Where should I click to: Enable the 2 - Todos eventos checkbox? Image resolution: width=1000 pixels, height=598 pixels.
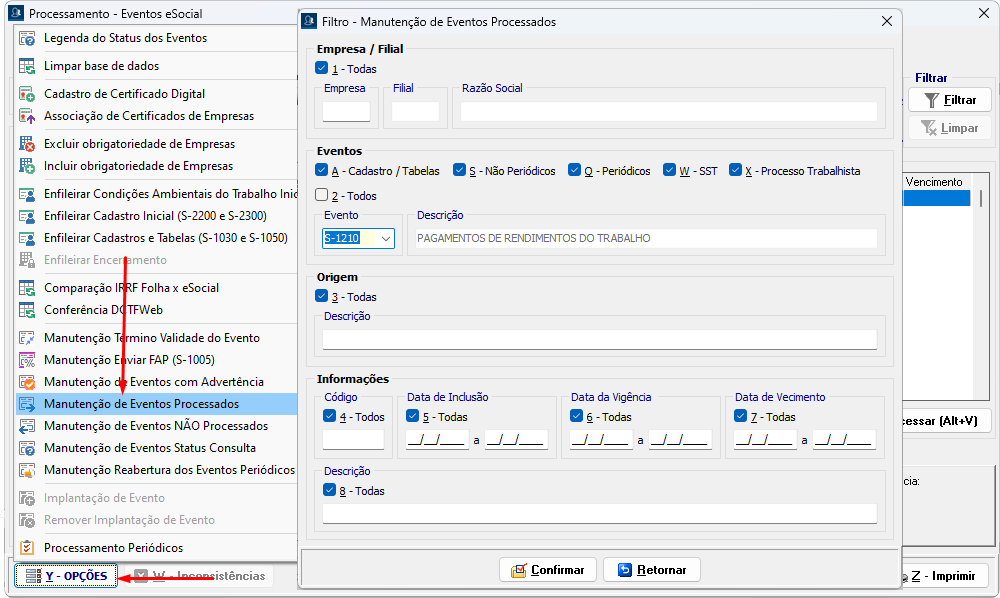pyautogui.click(x=322, y=196)
